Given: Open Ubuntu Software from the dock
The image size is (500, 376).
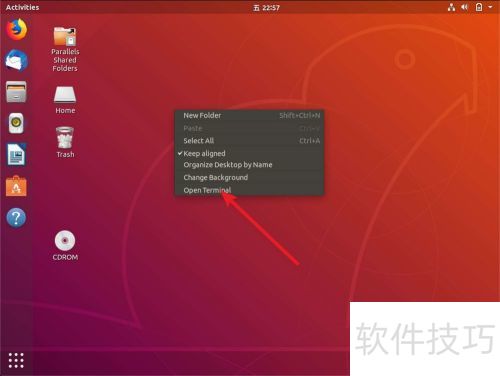Looking at the screenshot, I should [16, 186].
